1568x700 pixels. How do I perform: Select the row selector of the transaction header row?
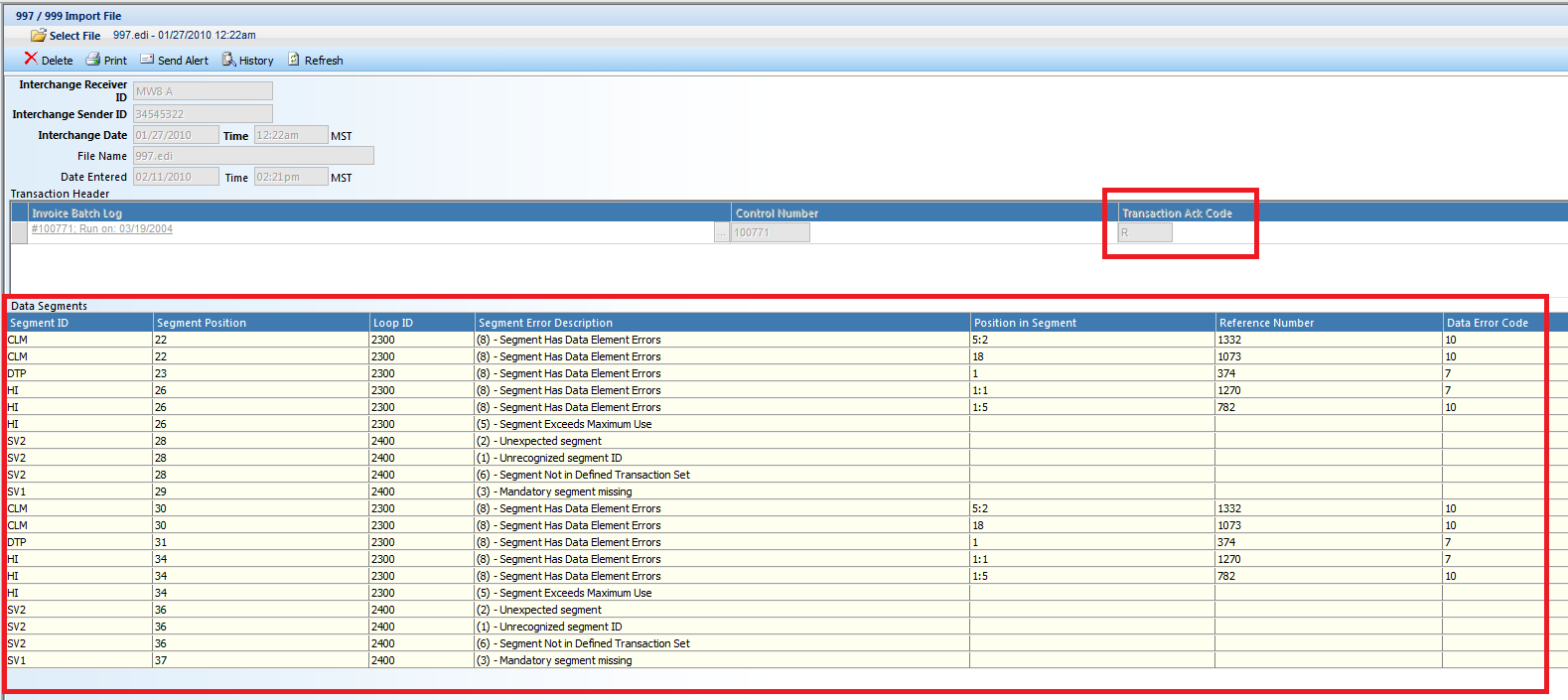(19, 232)
